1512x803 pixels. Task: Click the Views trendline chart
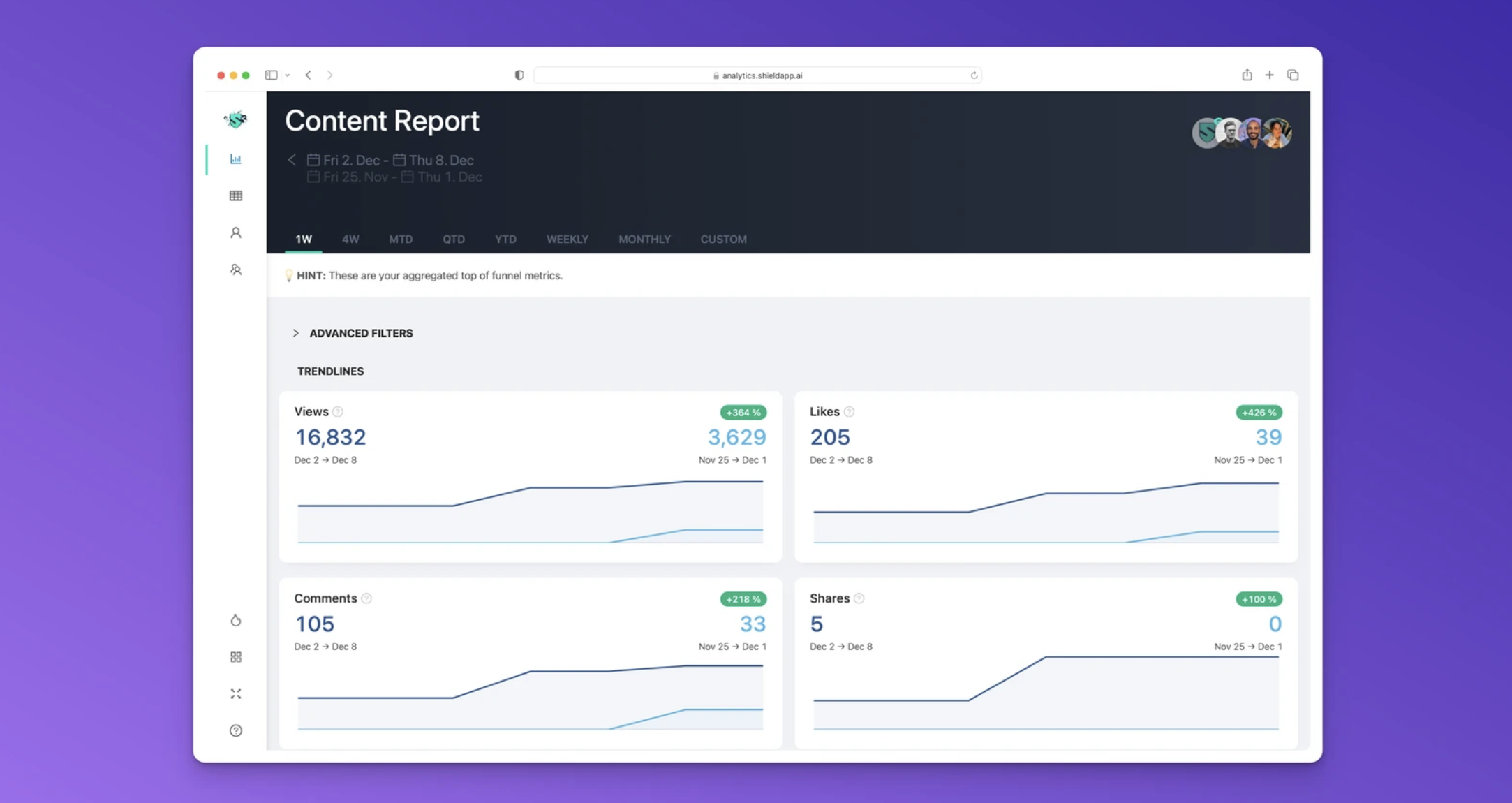point(531,511)
